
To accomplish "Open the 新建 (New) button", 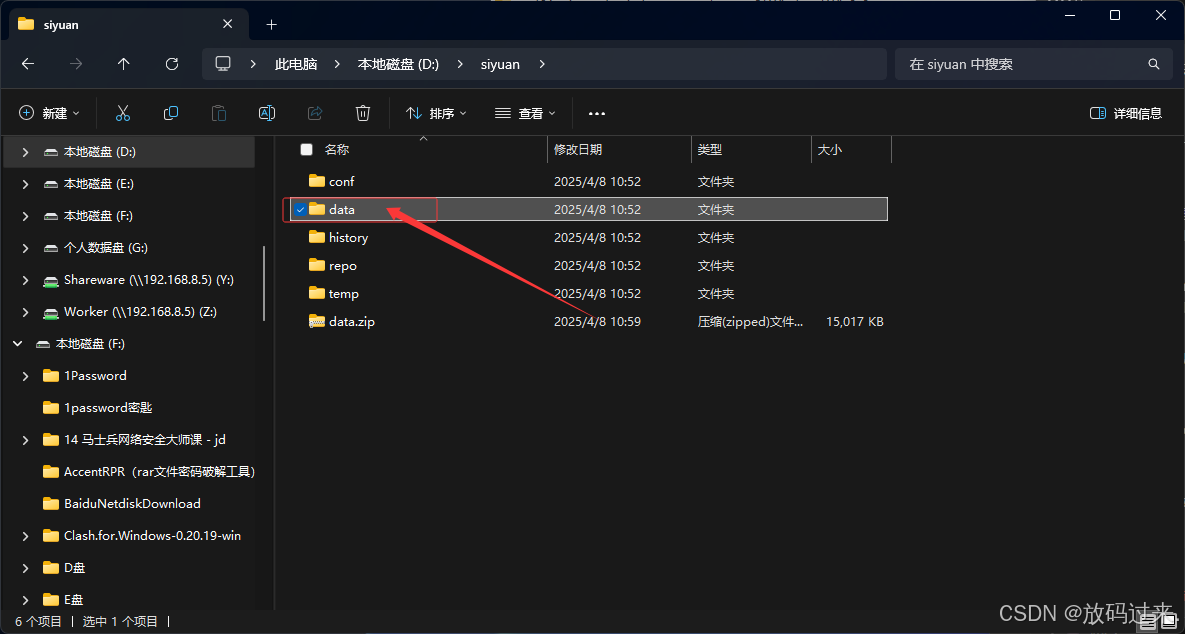I will pyautogui.click(x=49, y=112).
